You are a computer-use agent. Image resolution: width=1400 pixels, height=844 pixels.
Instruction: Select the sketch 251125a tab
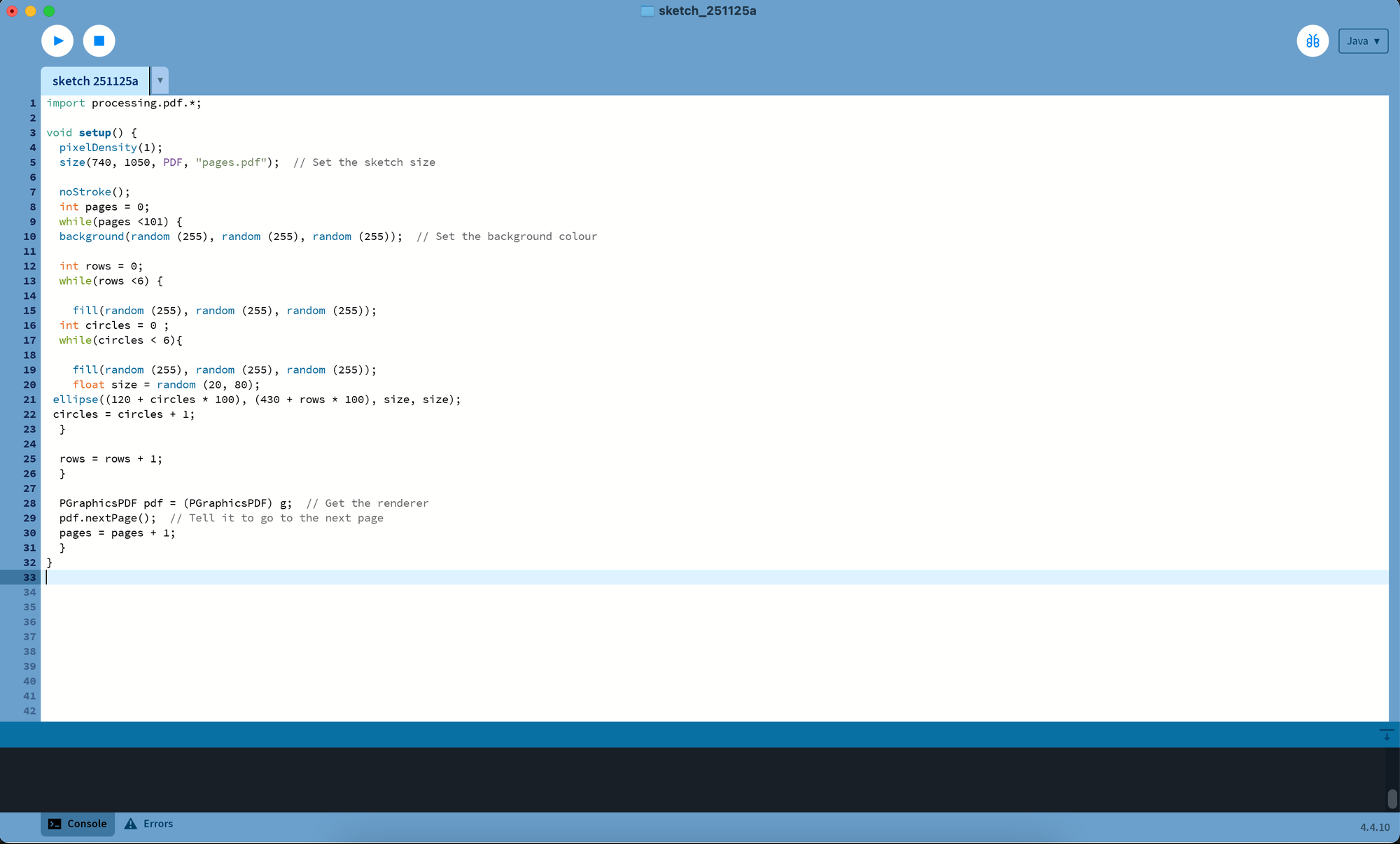[95, 81]
